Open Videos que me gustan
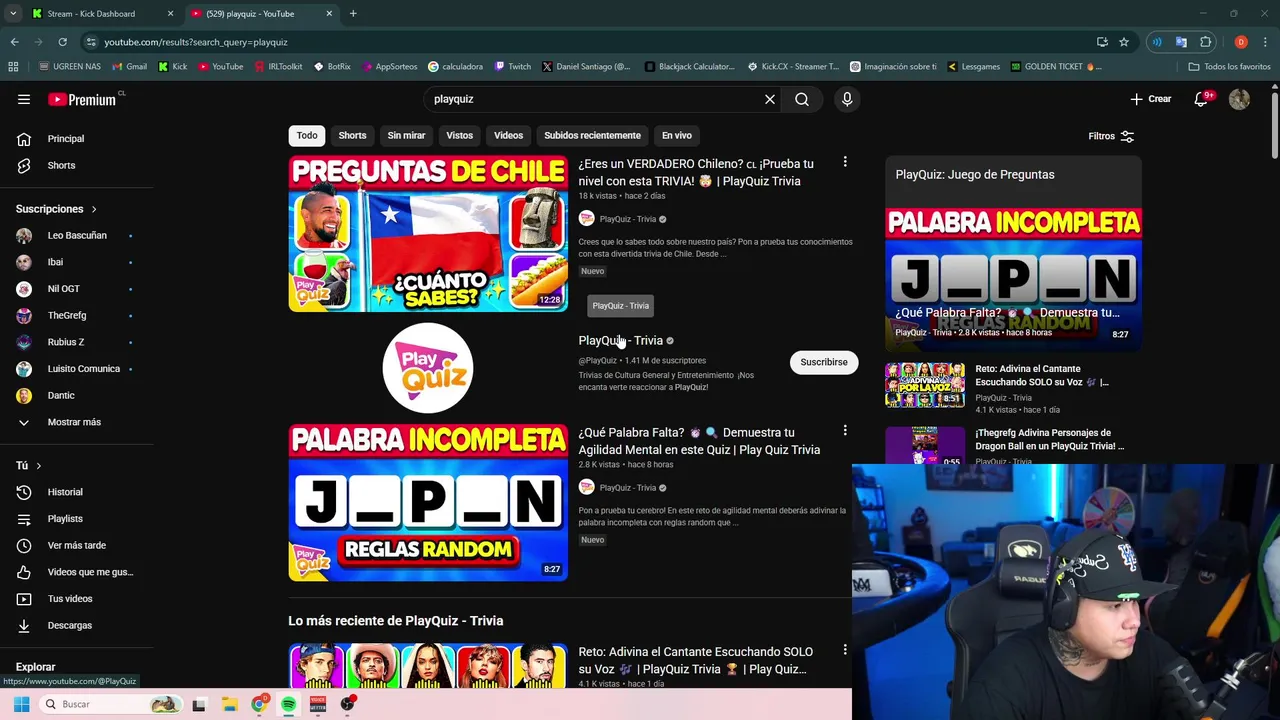The height and width of the screenshot is (720, 1280). (x=77, y=572)
